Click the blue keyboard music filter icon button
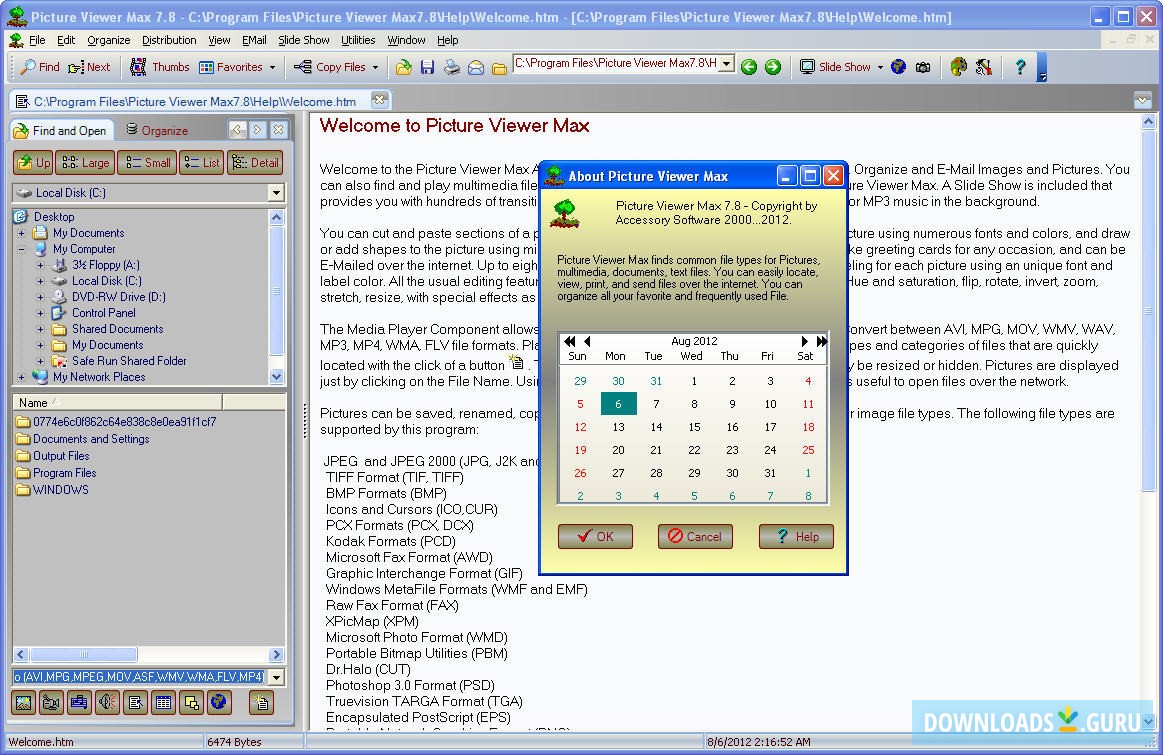Image resolution: width=1163 pixels, height=755 pixels. click(79, 702)
